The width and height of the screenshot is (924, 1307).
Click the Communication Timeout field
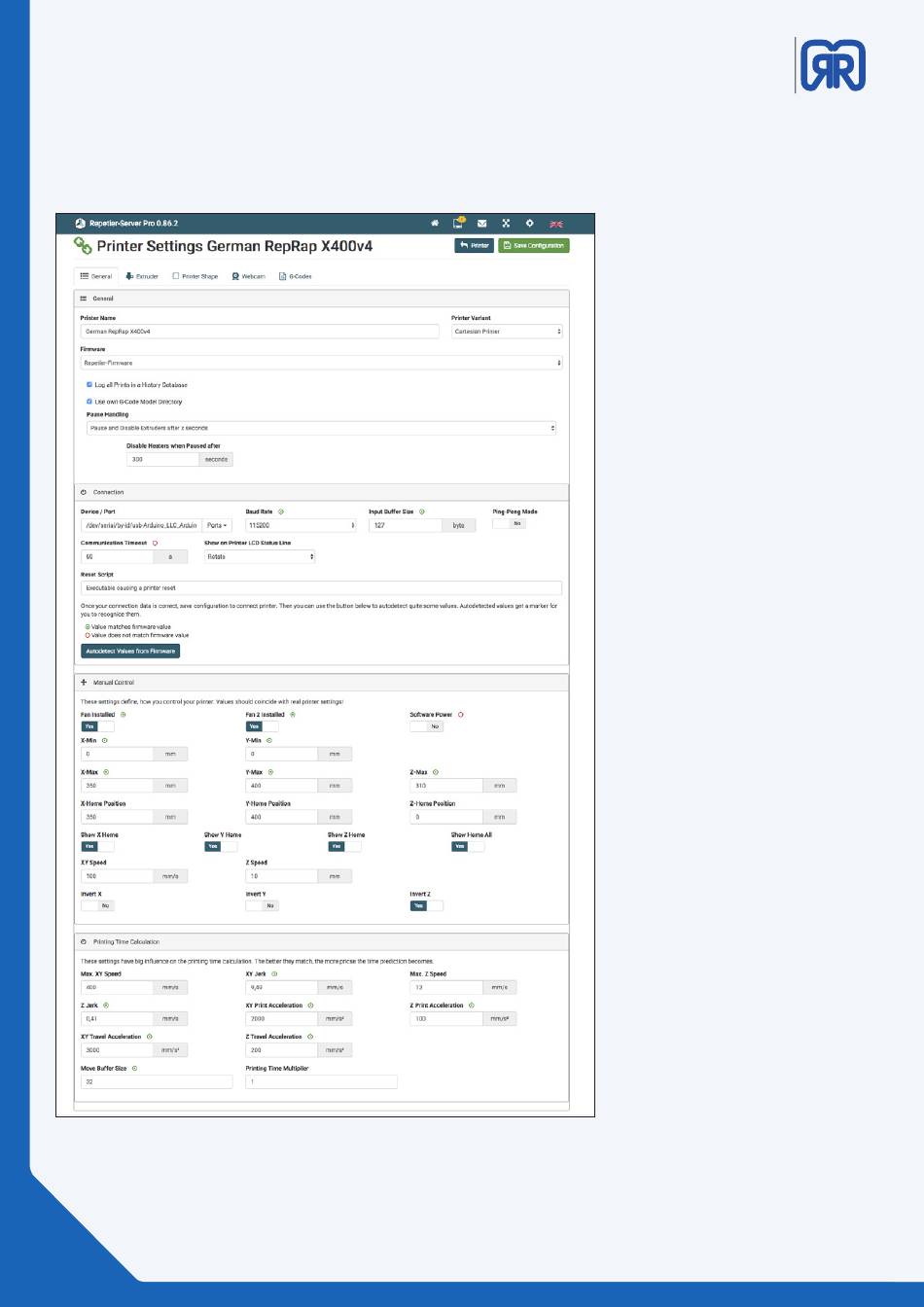[117, 556]
